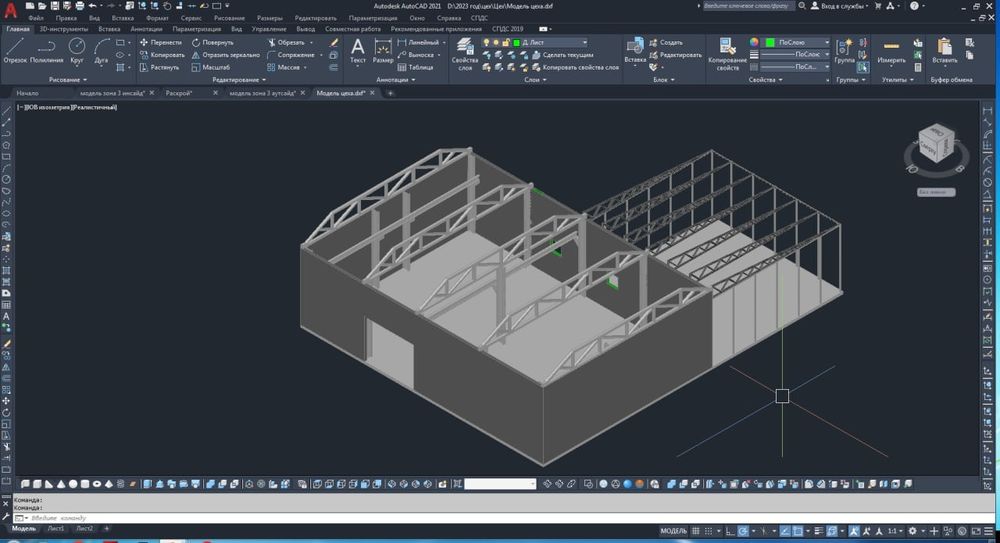
Task: Switch to the Раскрой document tab
Action: click(x=180, y=93)
